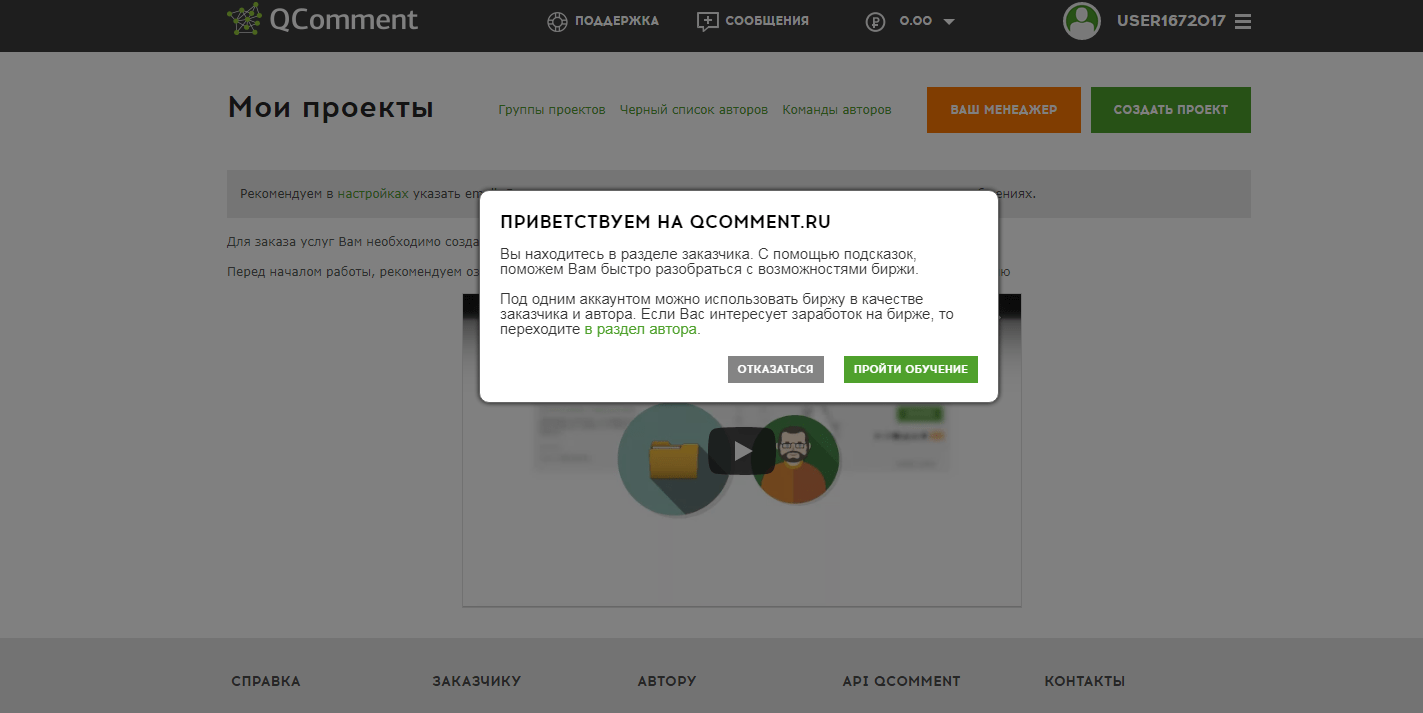Open the ПОДДЕРЖКА menu item
Viewport: 1423px width, 713px height.
click(617, 21)
